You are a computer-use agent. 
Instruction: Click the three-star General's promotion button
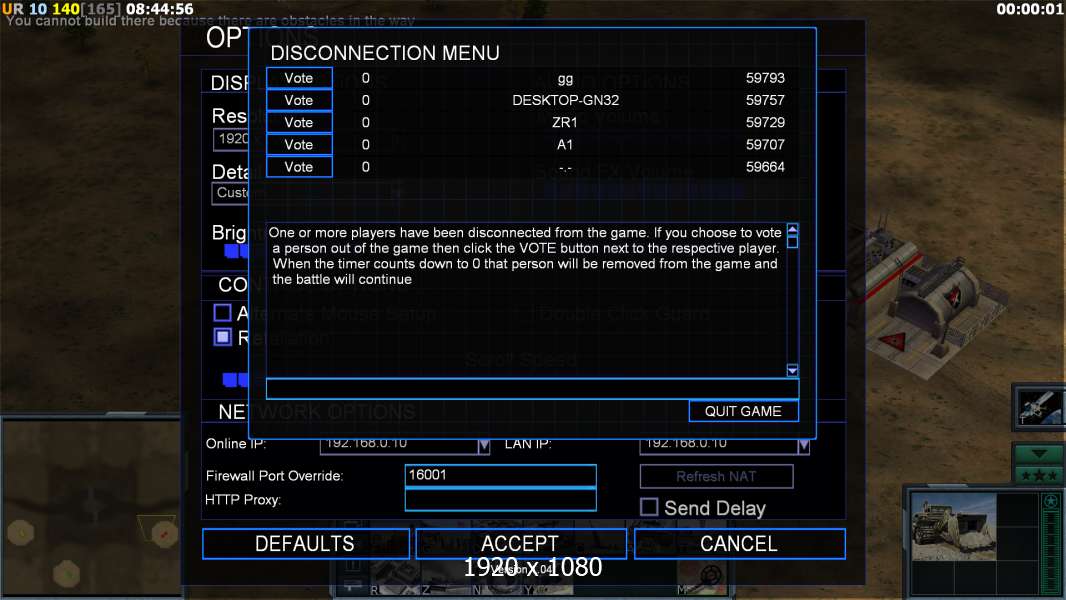1039,475
